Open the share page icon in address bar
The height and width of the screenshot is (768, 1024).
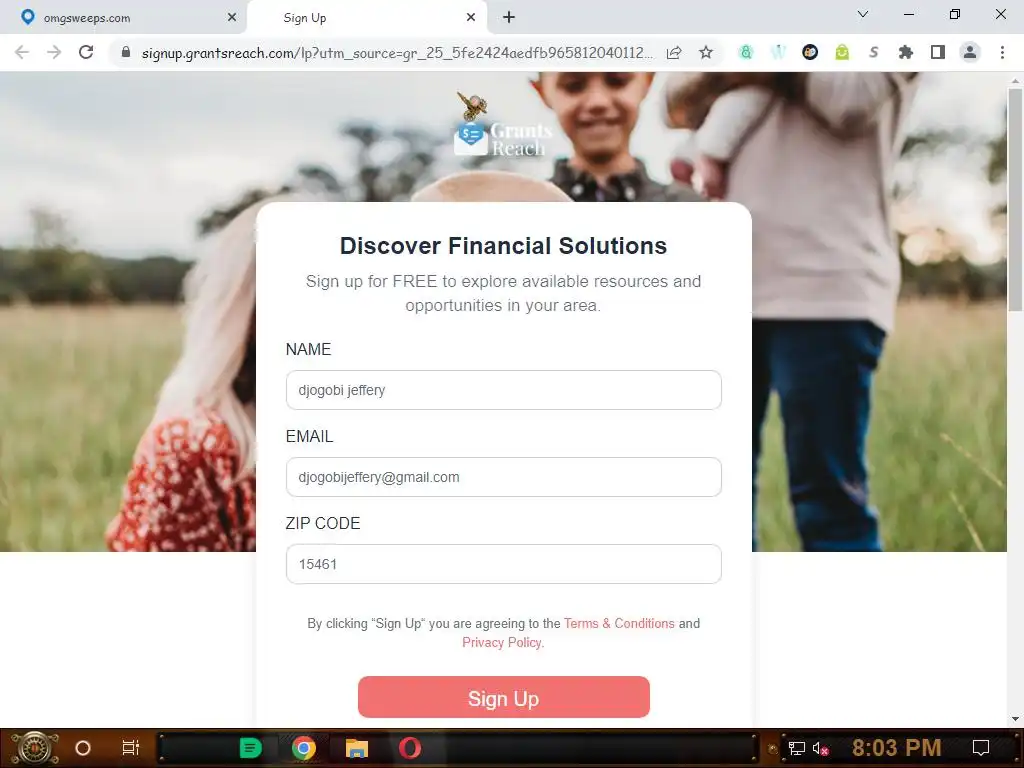click(674, 52)
